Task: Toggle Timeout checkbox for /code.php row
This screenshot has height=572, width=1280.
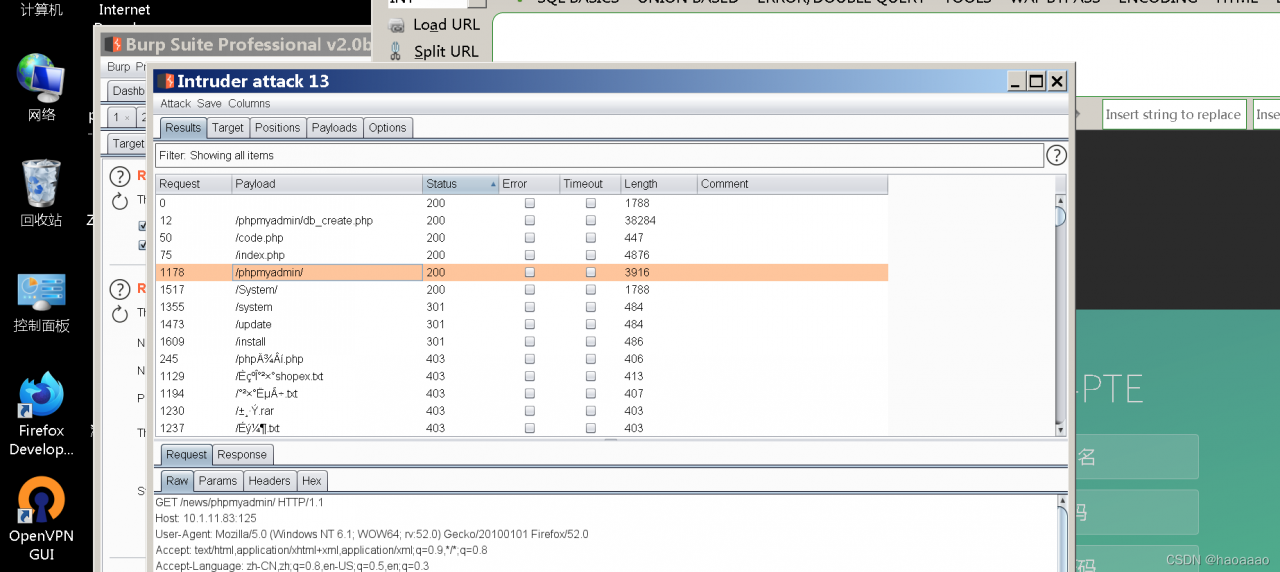Action: [x=591, y=238]
